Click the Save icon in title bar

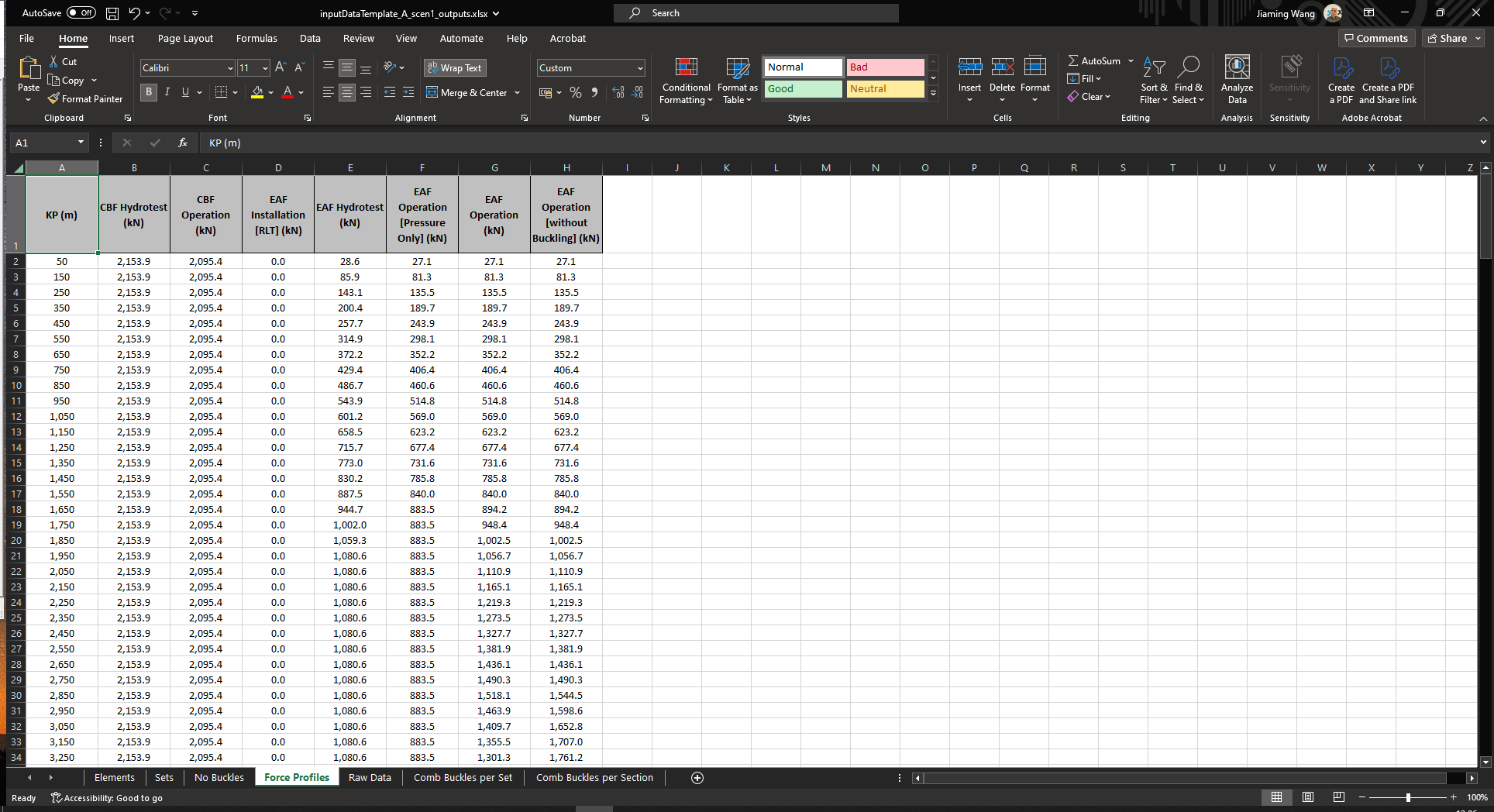[x=112, y=13]
